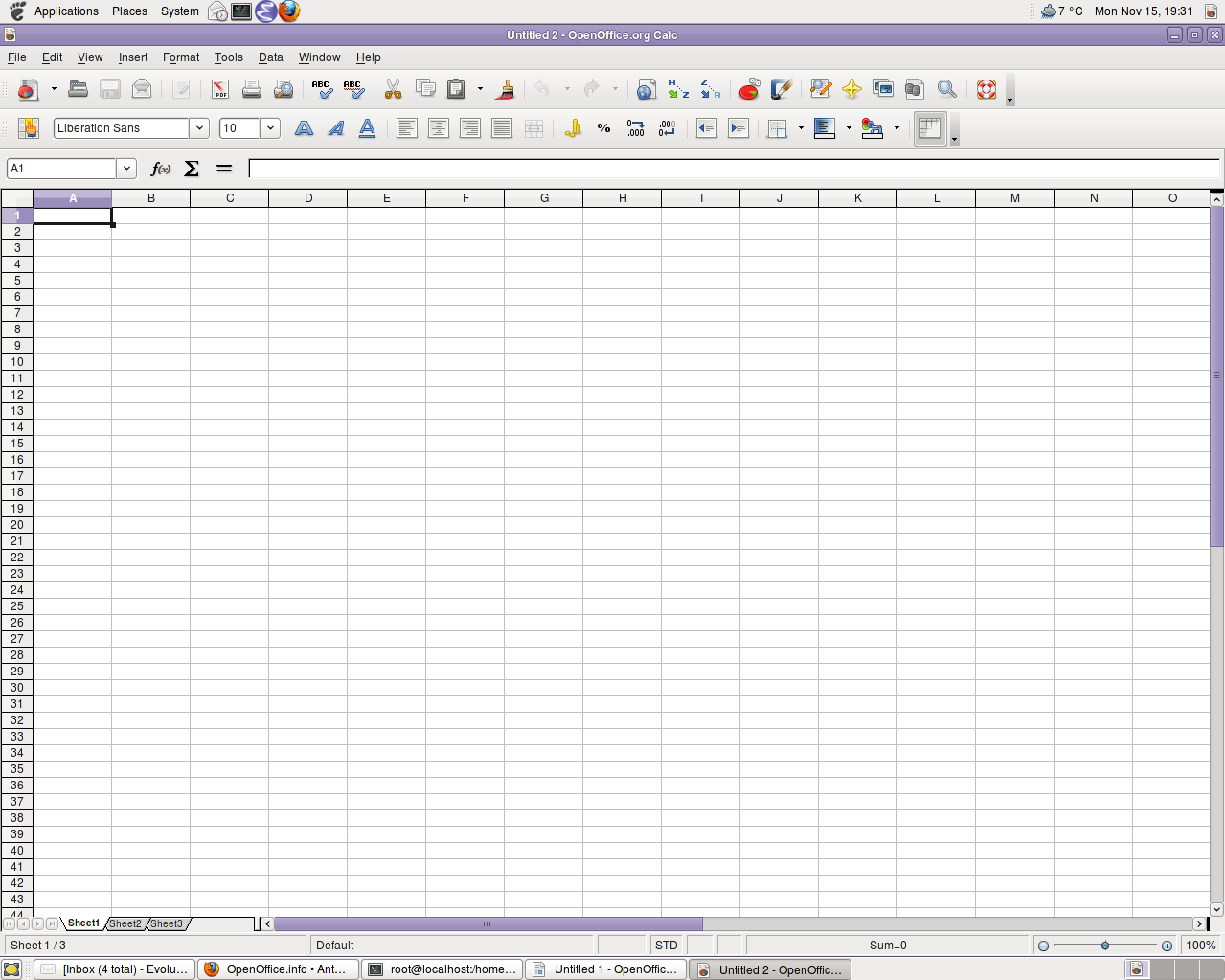
Task: Open the Function Wizard
Action: click(x=161, y=169)
